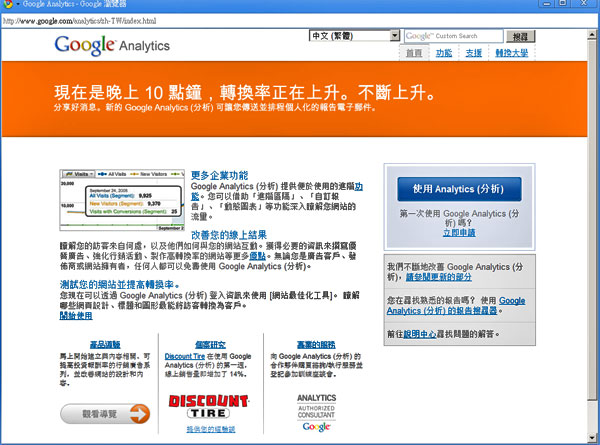Viewport: 600px width, 445px height.
Task: Click the visits chart thumbnail image
Action: 122,200
